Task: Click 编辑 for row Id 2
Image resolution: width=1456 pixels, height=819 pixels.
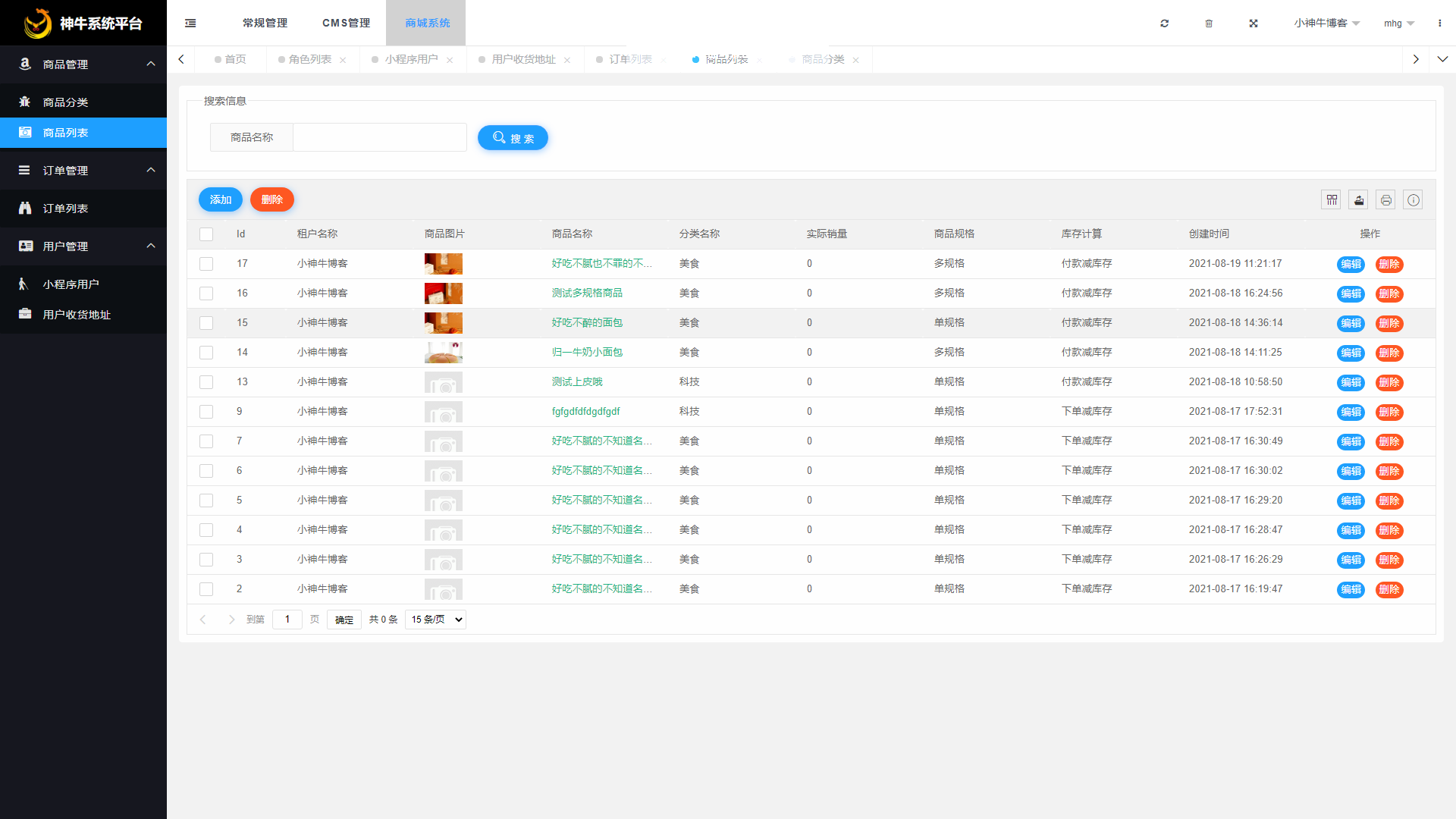Action: [x=1351, y=589]
